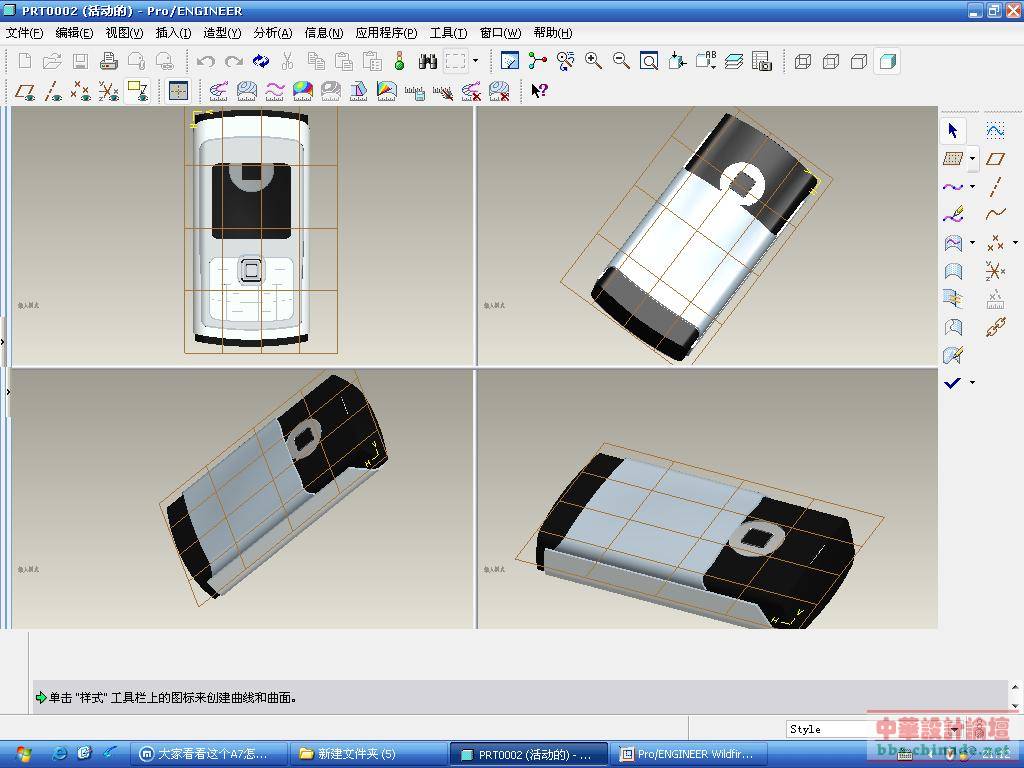Expand the datum points dropdown arrow
This screenshot has width=1024, height=768.
[1015, 243]
